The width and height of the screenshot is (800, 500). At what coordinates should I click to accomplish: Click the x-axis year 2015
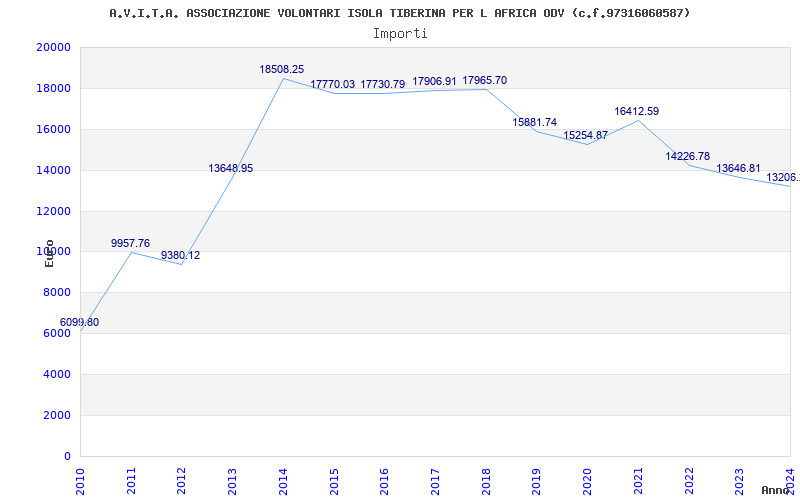pos(334,481)
